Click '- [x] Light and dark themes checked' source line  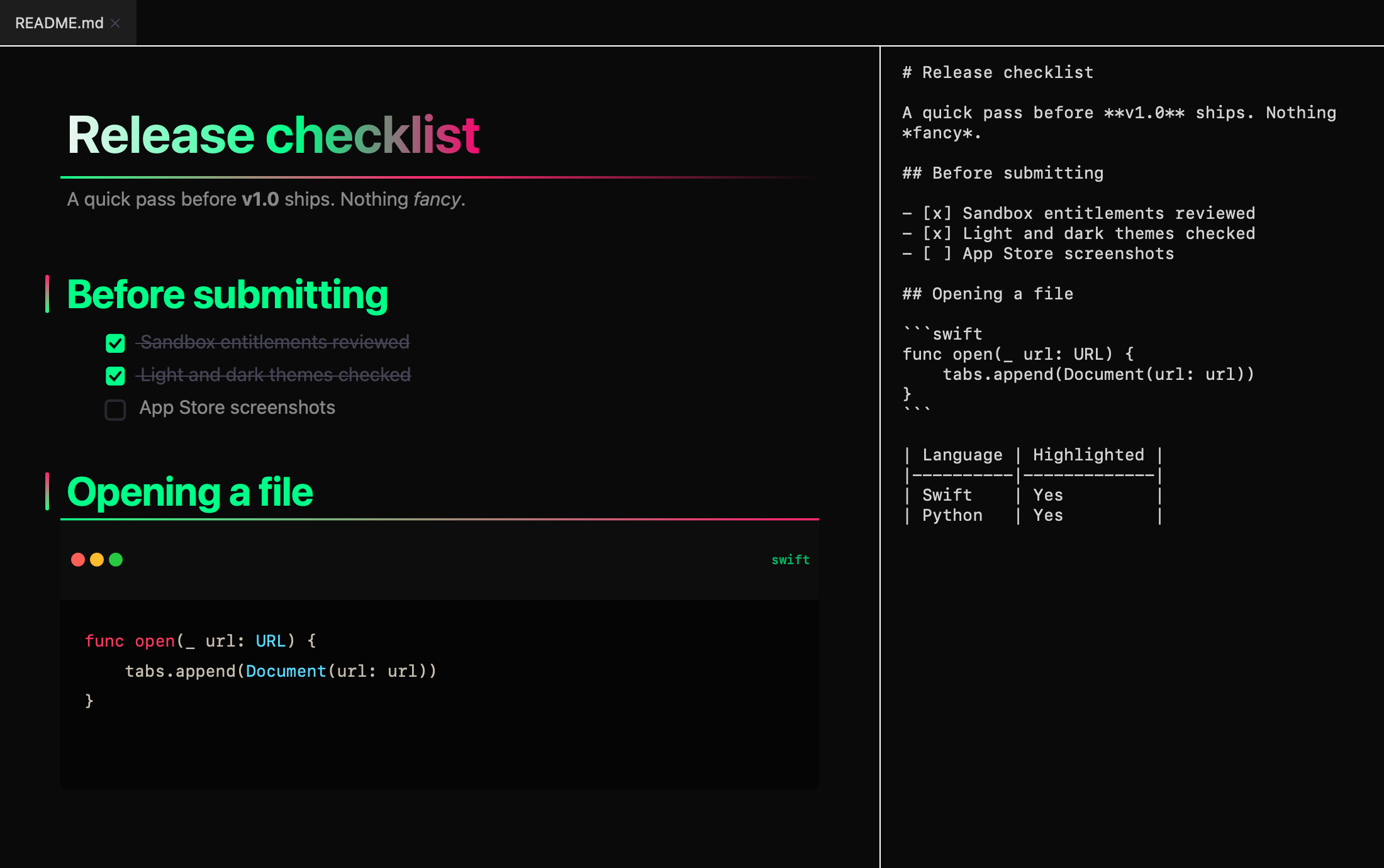1078,233
